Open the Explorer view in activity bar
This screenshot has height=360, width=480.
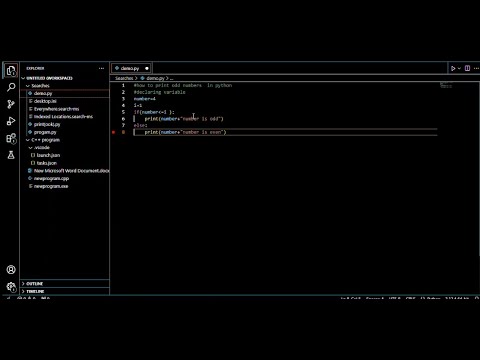click(x=11, y=71)
